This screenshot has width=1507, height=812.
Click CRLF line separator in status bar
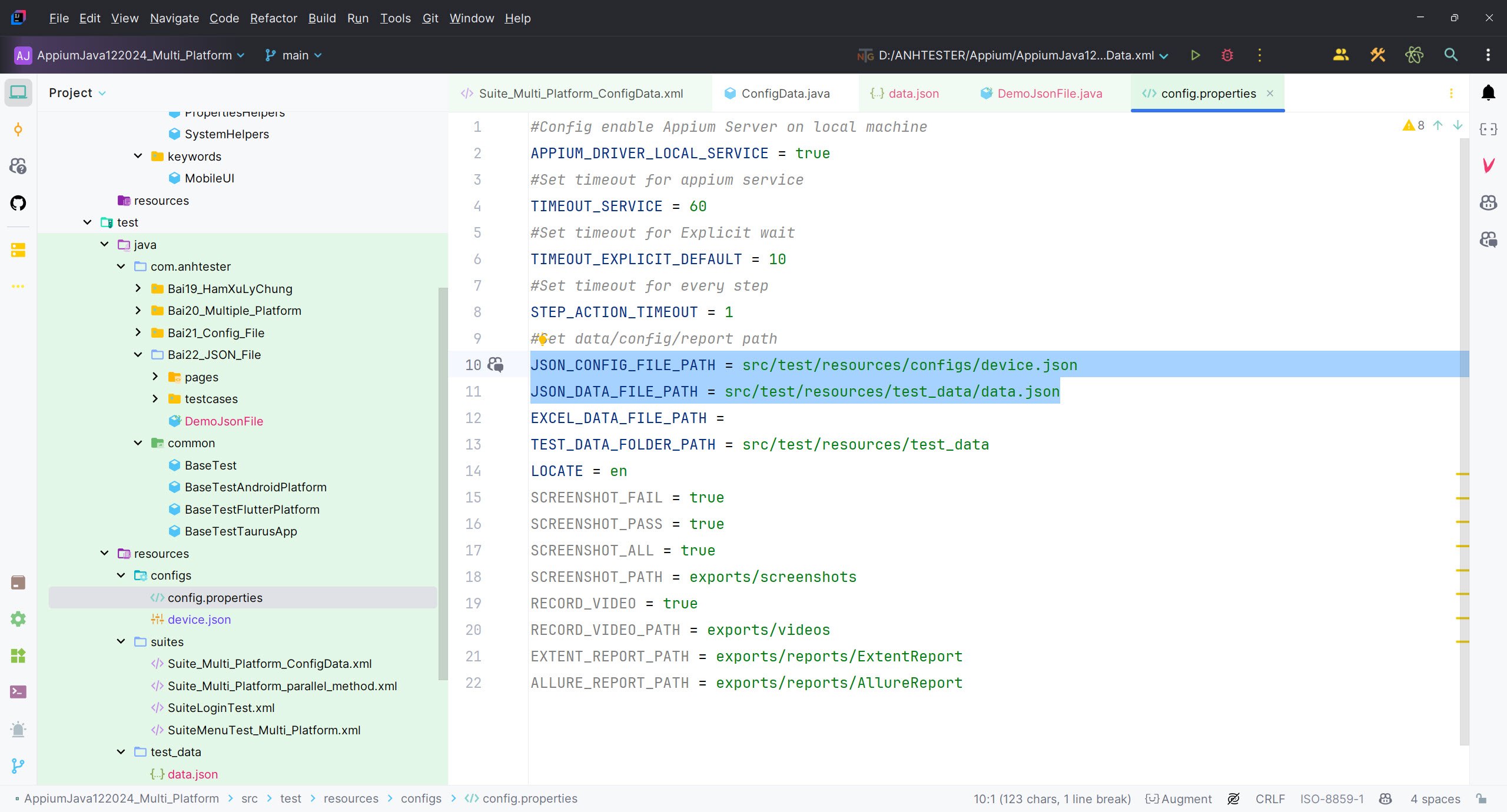(1270, 798)
